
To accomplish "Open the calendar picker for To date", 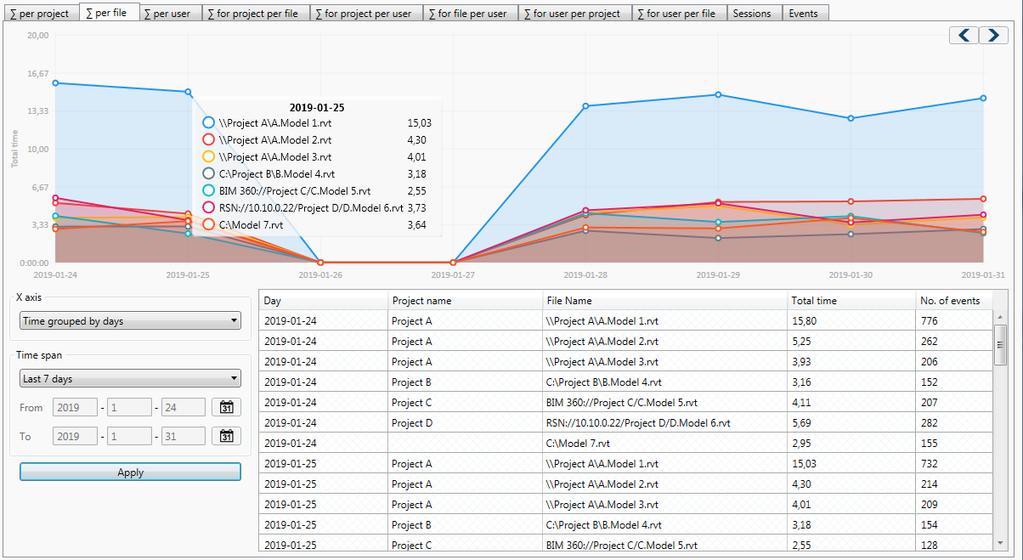I will 226,436.
